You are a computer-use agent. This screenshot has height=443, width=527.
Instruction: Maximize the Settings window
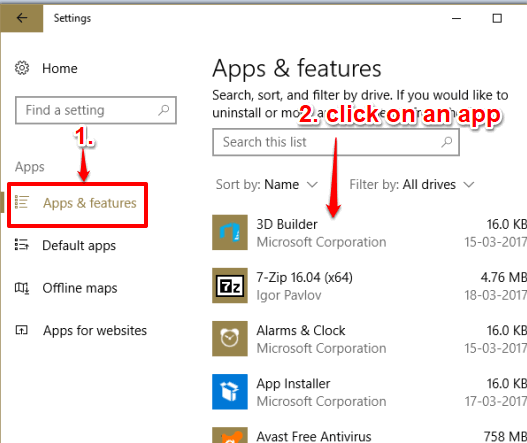[x=497, y=18]
